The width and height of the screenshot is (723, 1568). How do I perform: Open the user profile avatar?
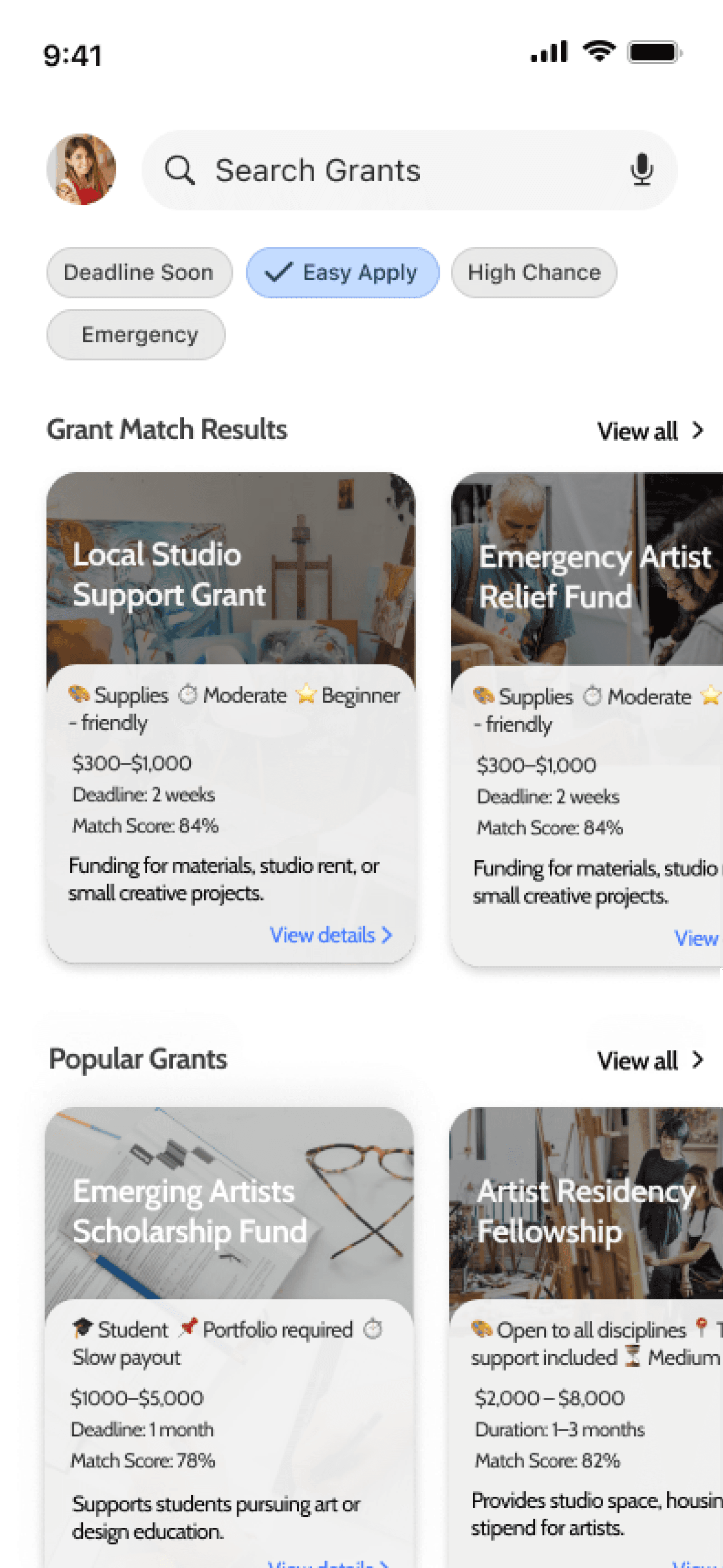[x=81, y=169]
